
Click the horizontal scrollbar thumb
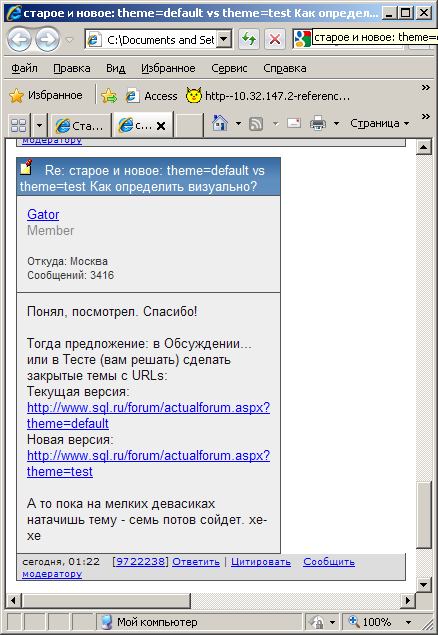pyautogui.click(x=105, y=600)
